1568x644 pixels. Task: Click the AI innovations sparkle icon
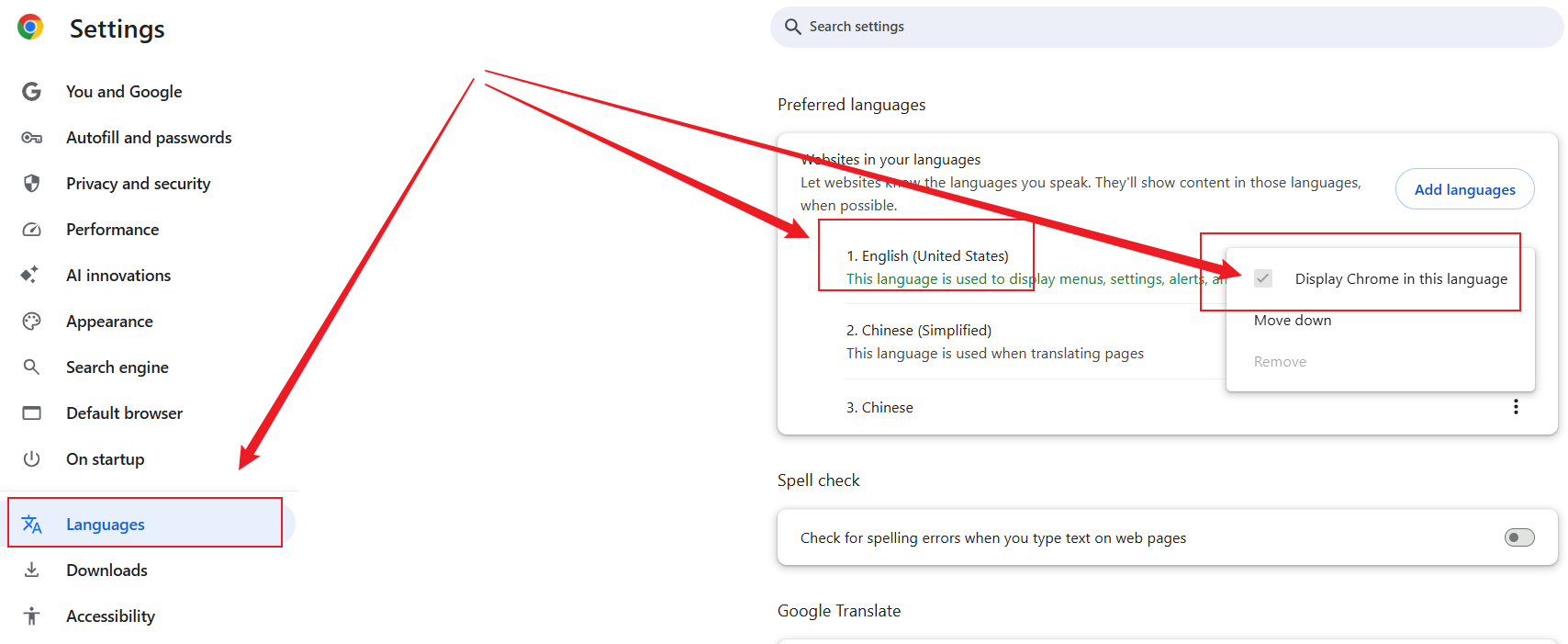(x=31, y=276)
